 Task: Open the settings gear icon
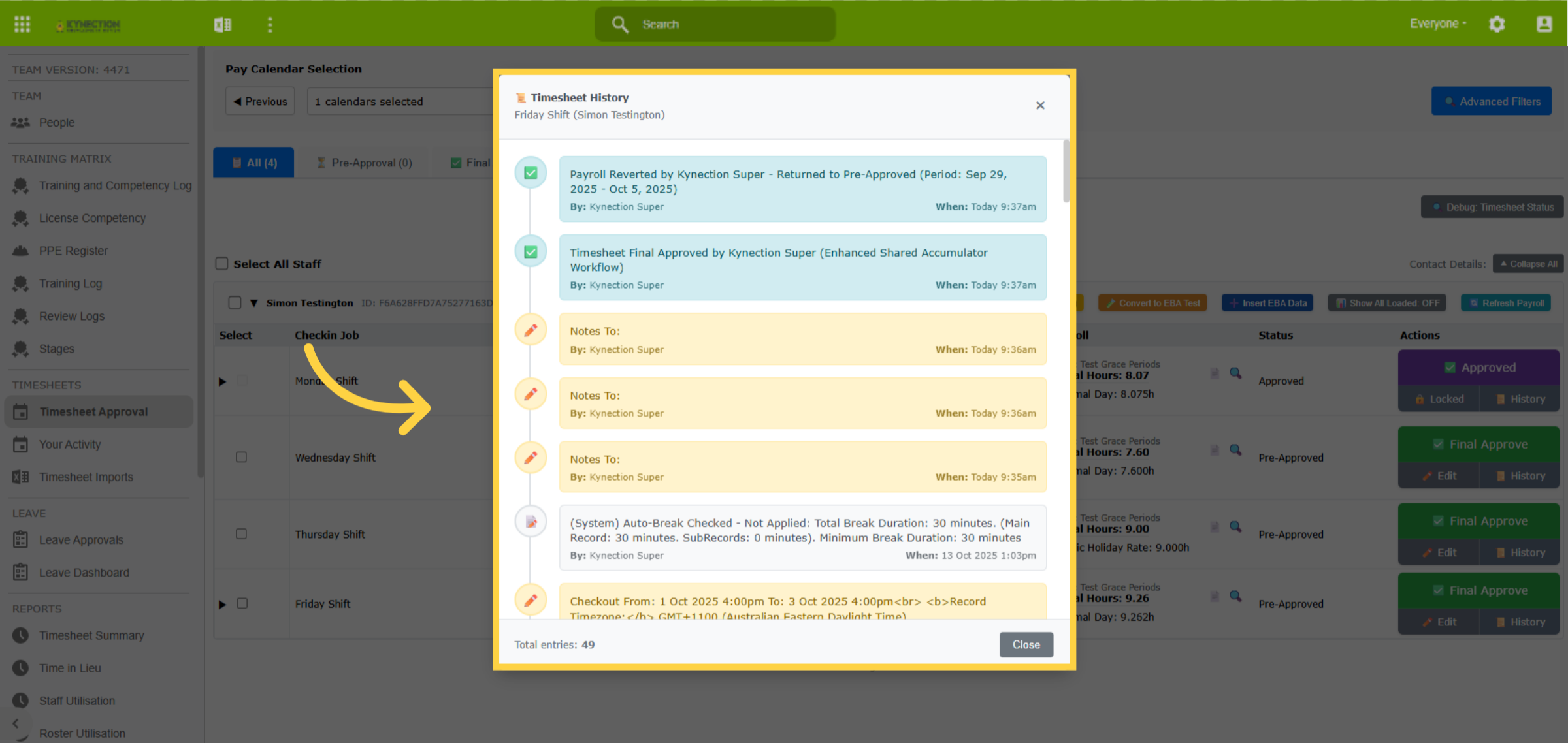click(x=1497, y=24)
